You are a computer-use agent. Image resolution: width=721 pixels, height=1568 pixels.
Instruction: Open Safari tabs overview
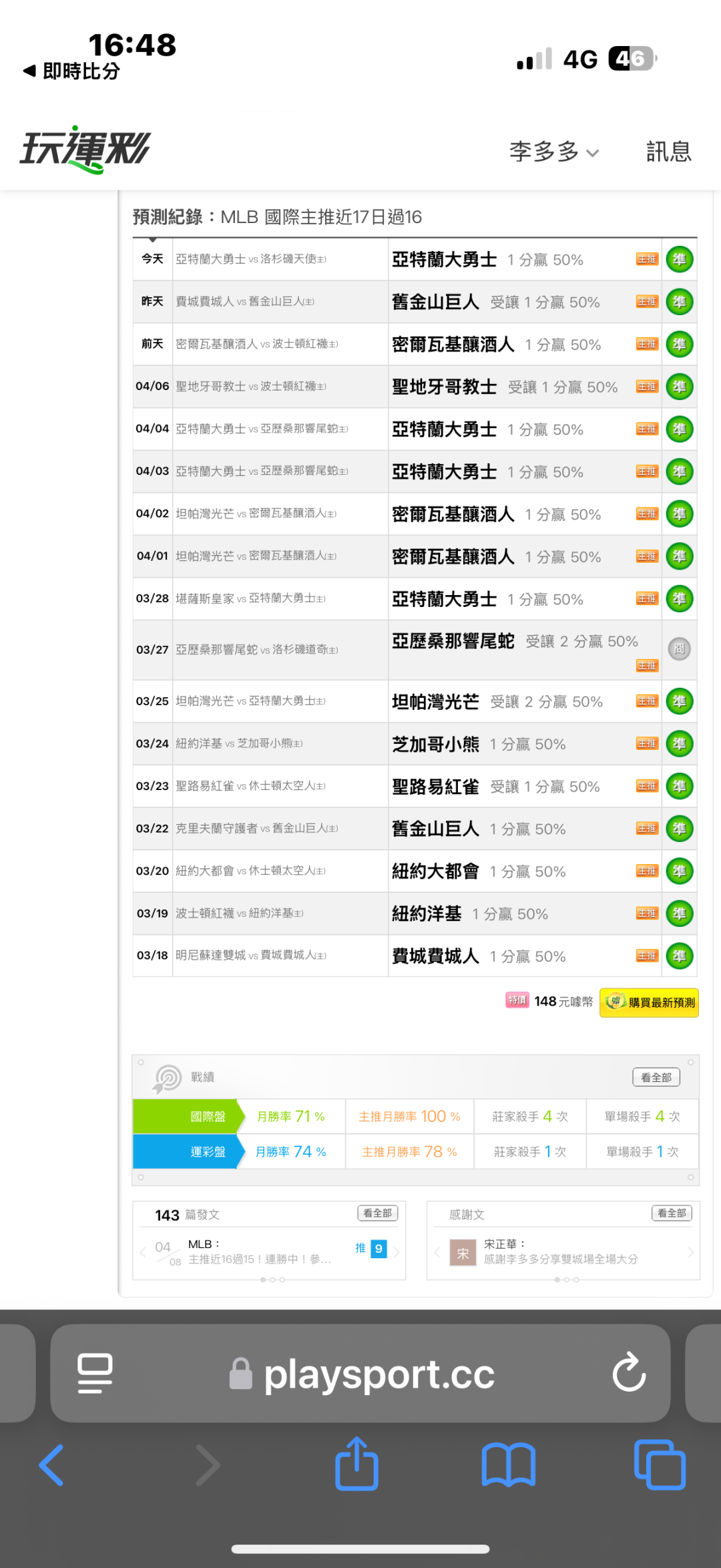[x=660, y=1464]
